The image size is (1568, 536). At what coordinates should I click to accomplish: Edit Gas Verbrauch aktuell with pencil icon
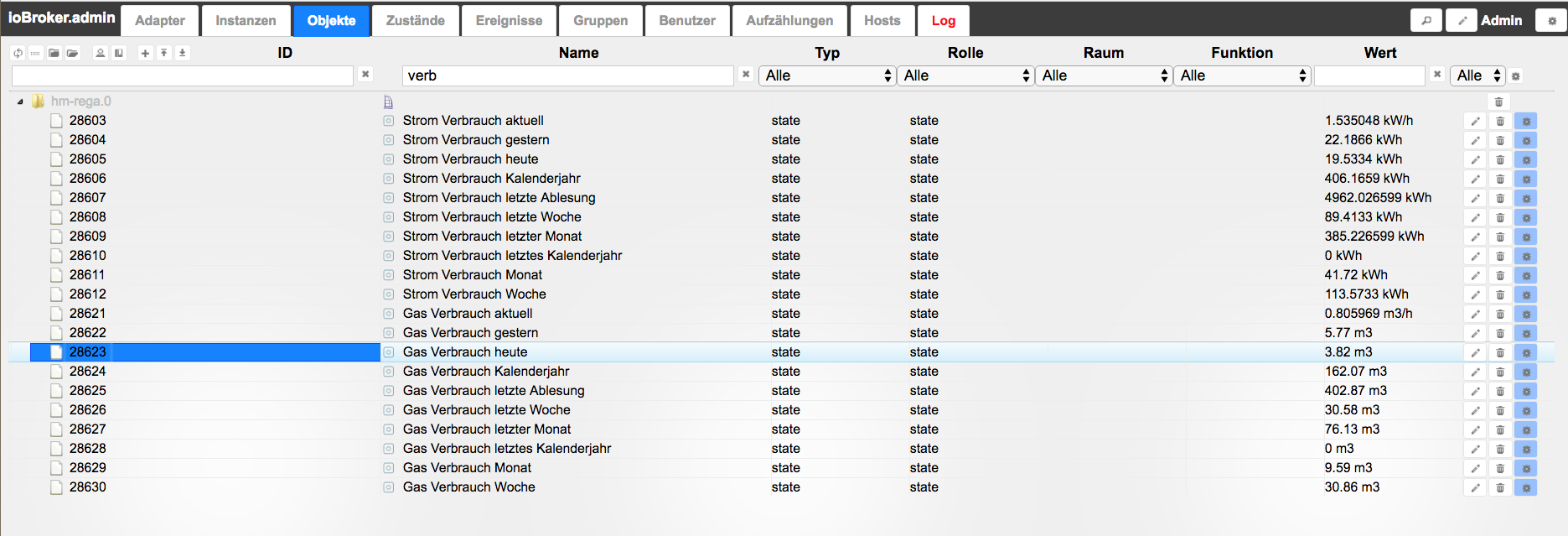tap(1475, 314)
